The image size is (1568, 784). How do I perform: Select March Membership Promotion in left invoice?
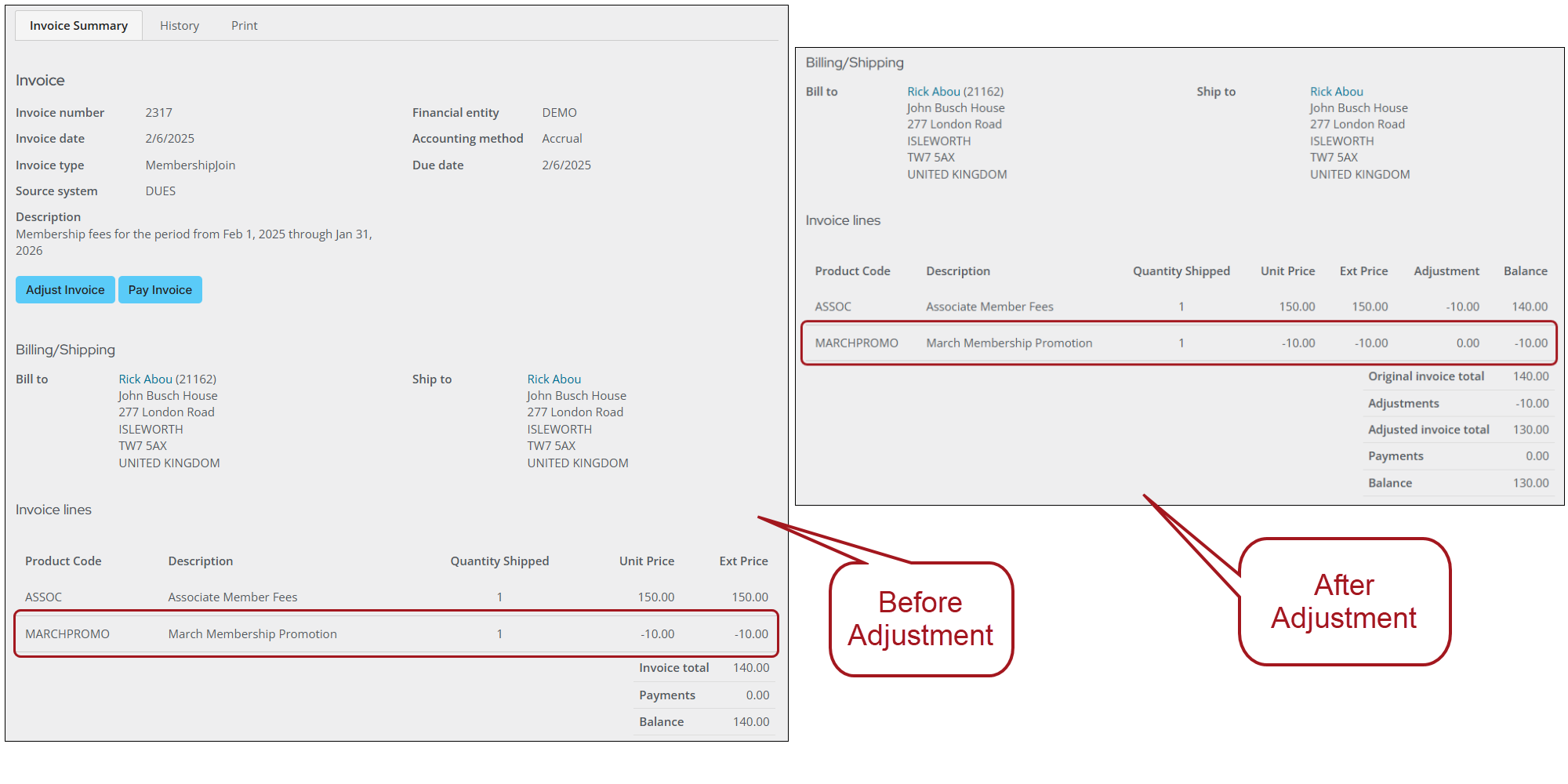[x=252, y=633]
